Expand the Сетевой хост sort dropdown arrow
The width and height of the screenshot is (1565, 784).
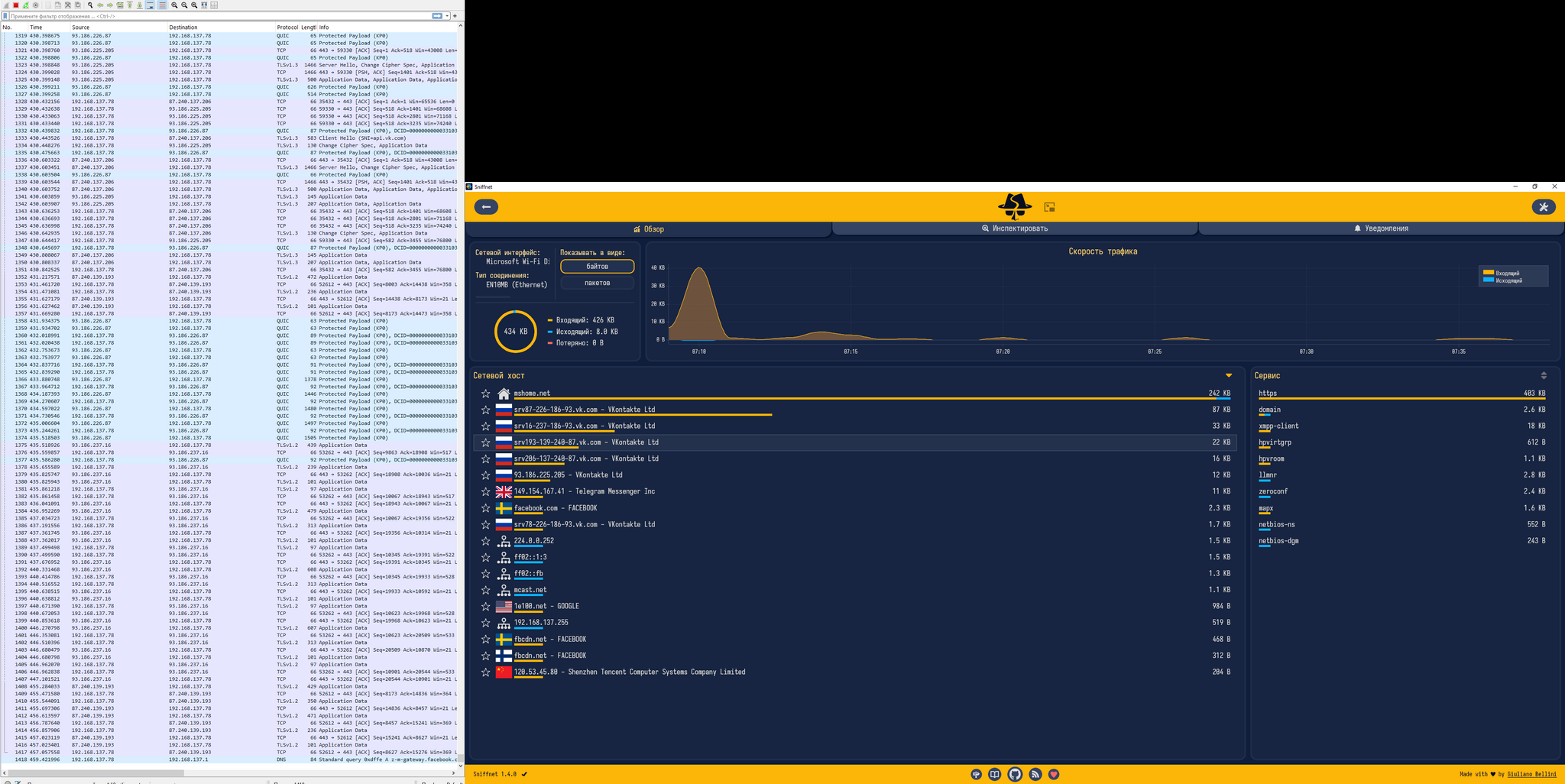tap(1228, 375)
